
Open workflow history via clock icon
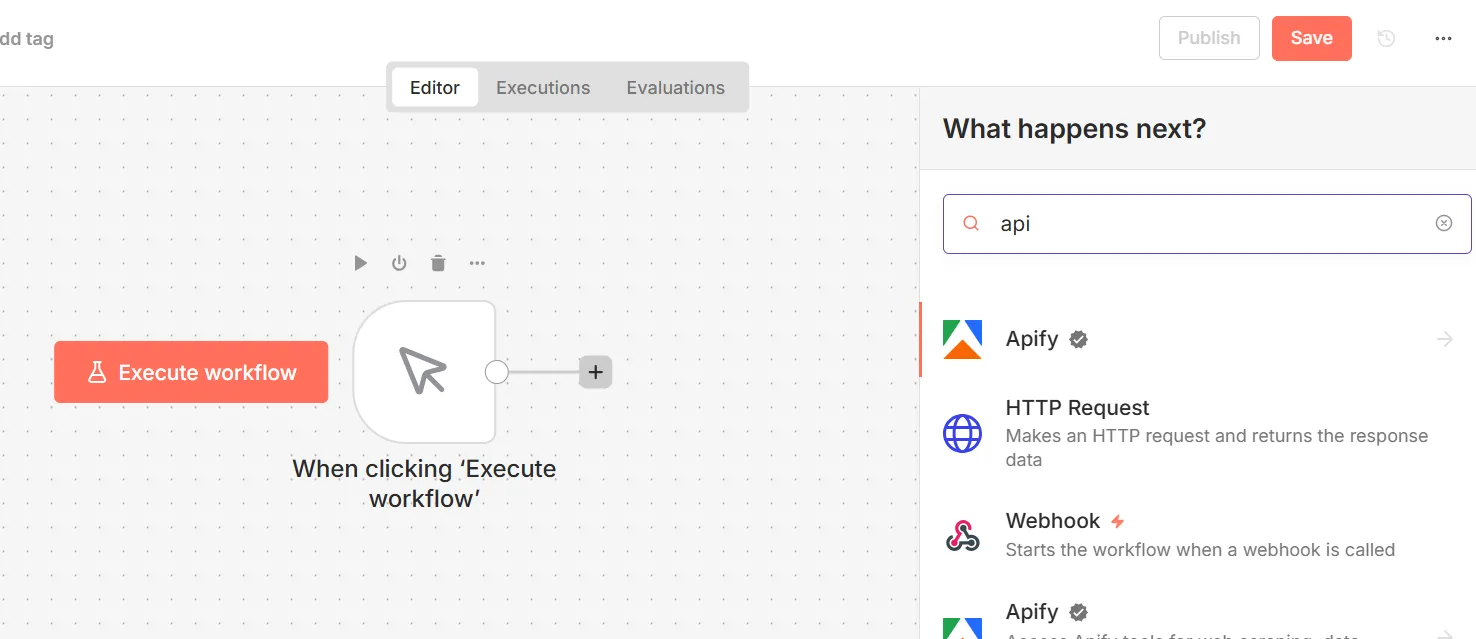click(x=1385, y=37)
